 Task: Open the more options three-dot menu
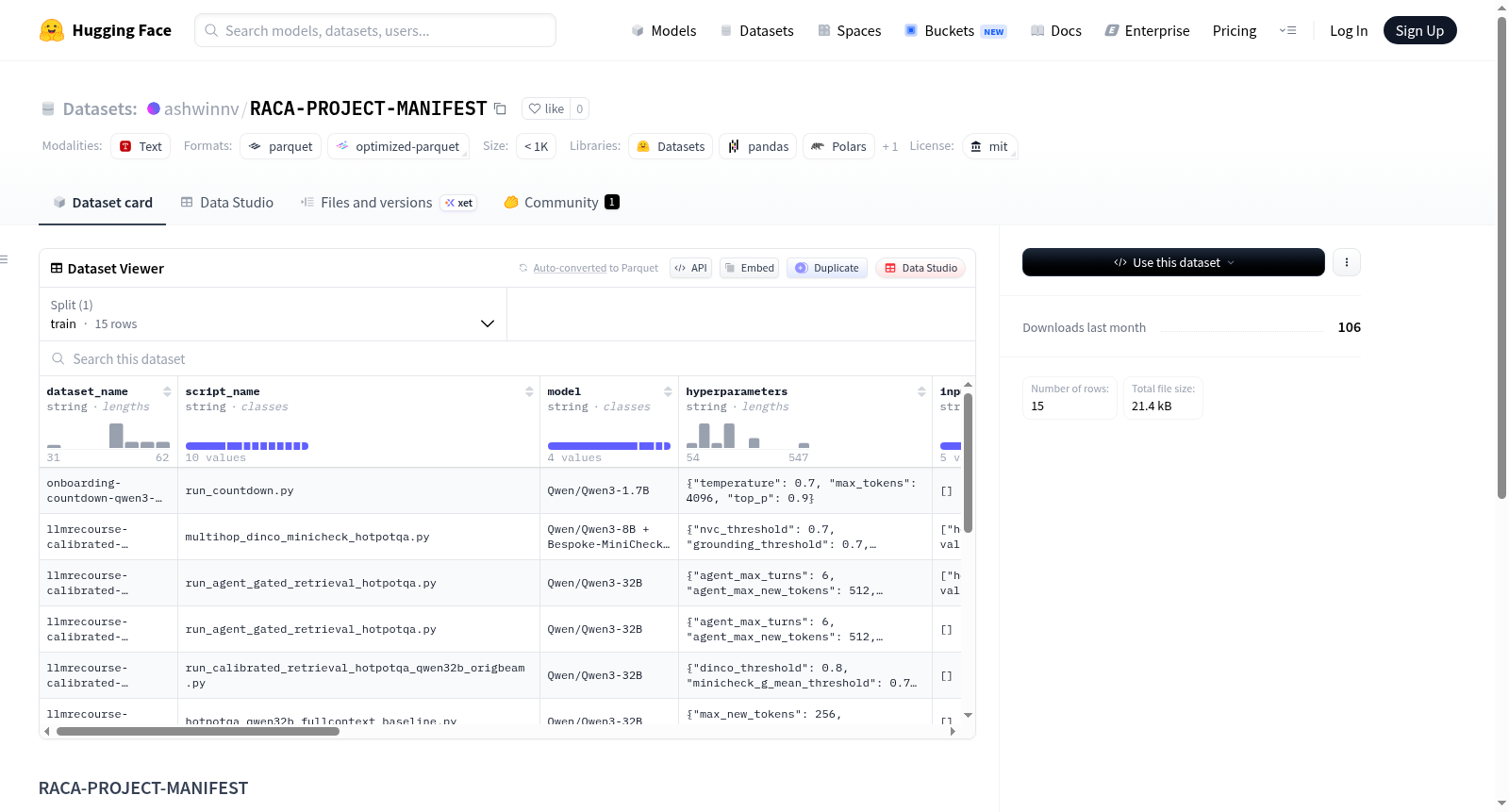tap(1347, 262)
